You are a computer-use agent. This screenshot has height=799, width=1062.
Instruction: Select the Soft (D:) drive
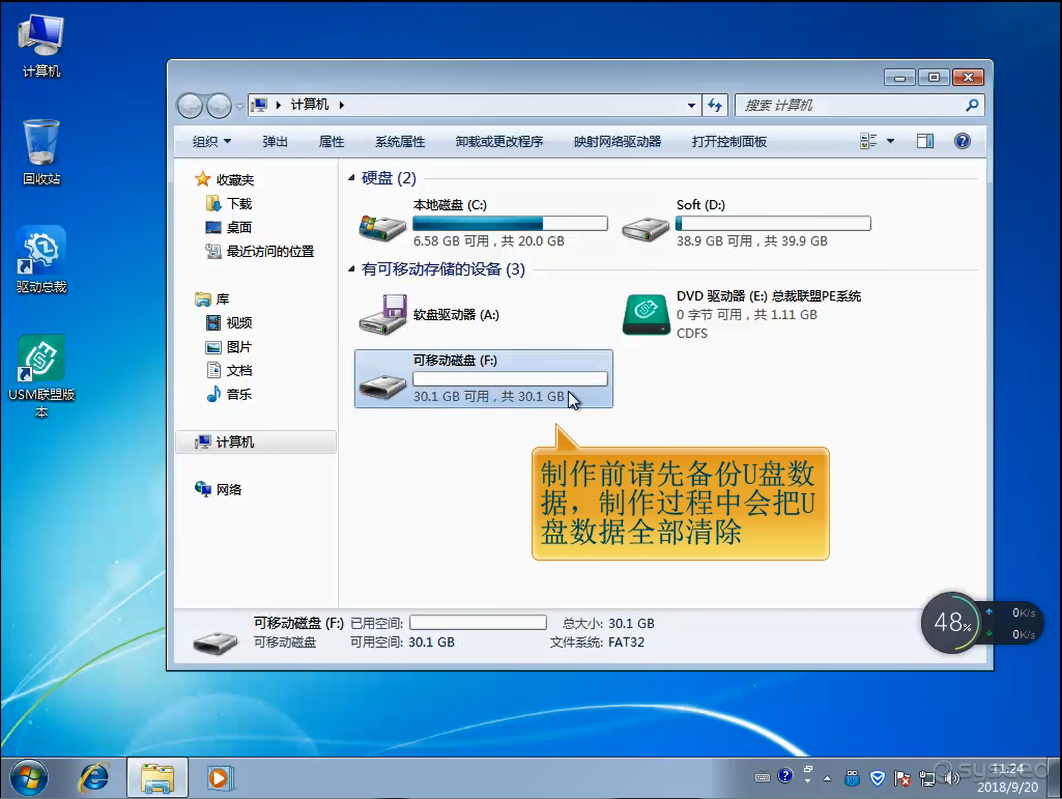pyautogui.click(x=746, y=223)
